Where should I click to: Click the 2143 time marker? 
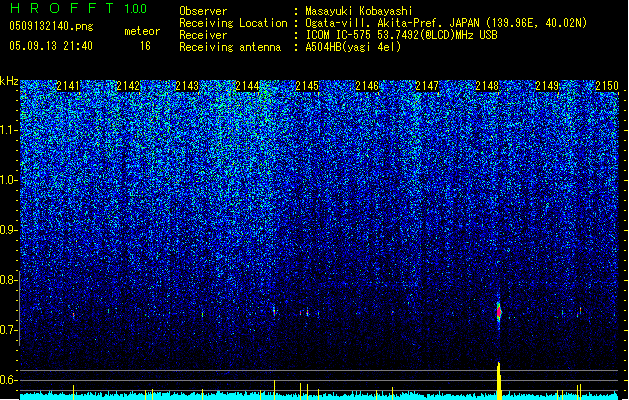[188, 86]
